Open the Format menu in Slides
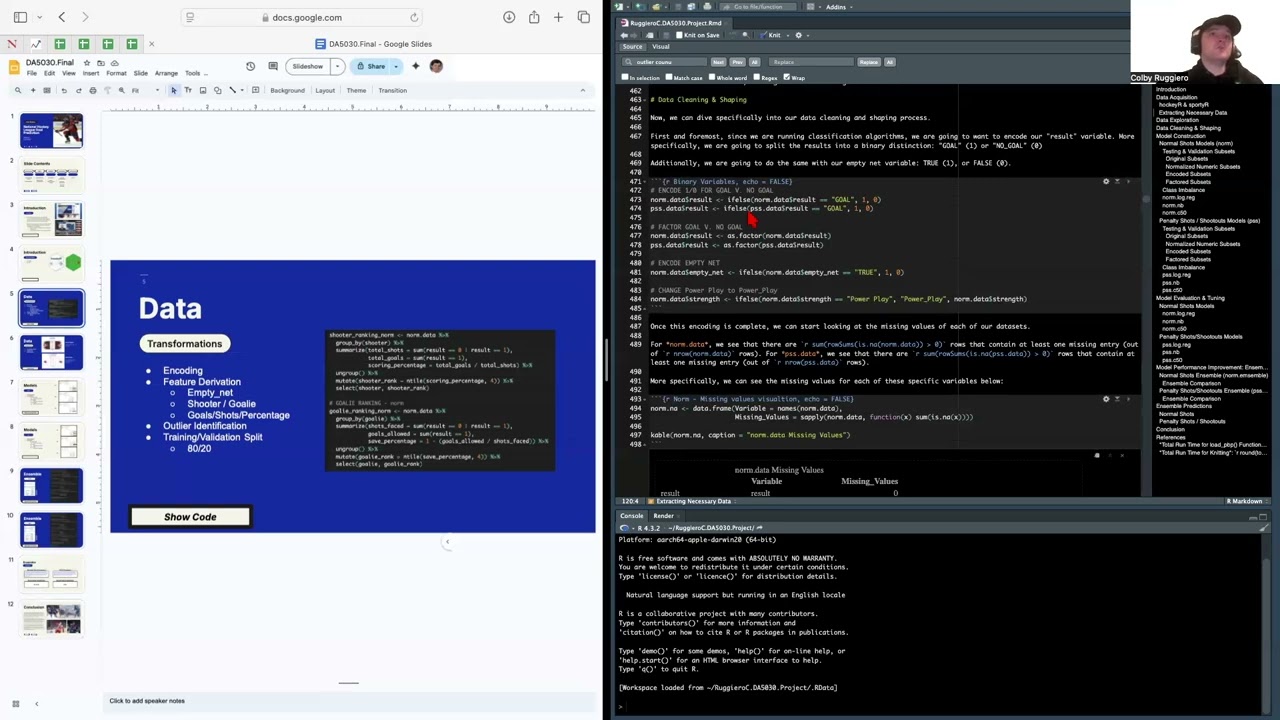The image size is (1280, 720). point(116,73)
